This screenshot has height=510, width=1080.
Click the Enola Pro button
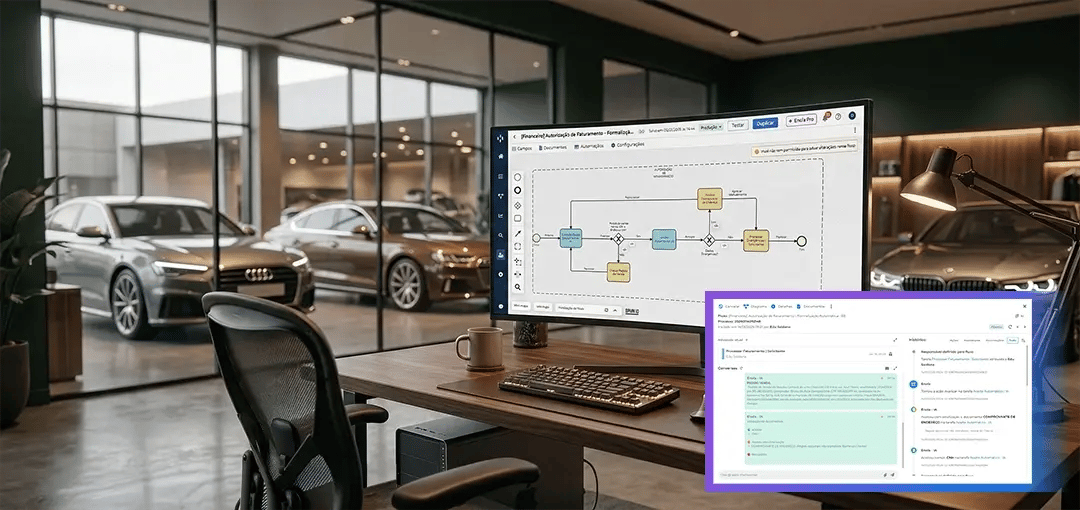(801, 121)
